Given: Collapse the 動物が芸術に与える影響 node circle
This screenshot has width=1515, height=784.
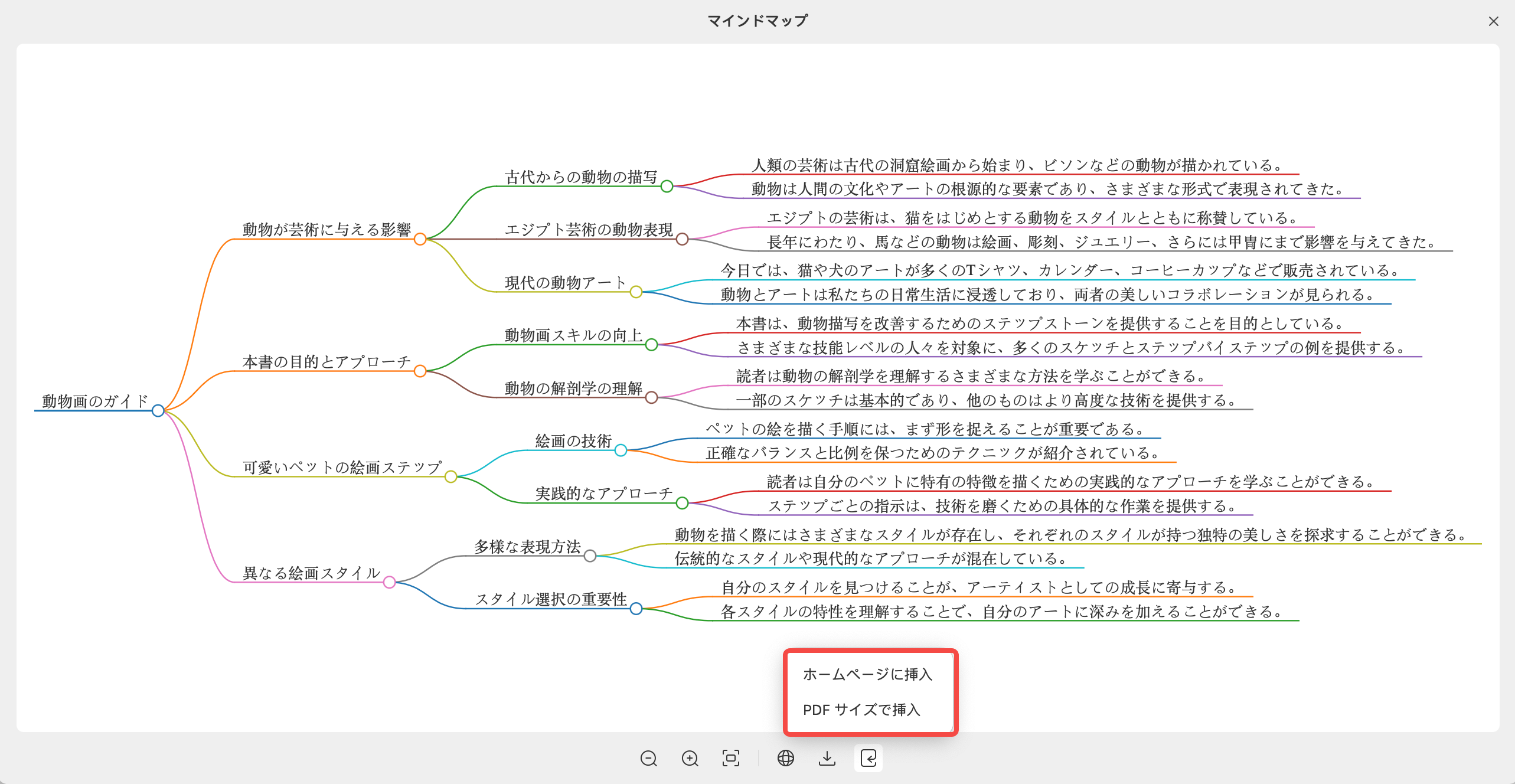Looking at the screenshot, I should [x=420, y=239].
